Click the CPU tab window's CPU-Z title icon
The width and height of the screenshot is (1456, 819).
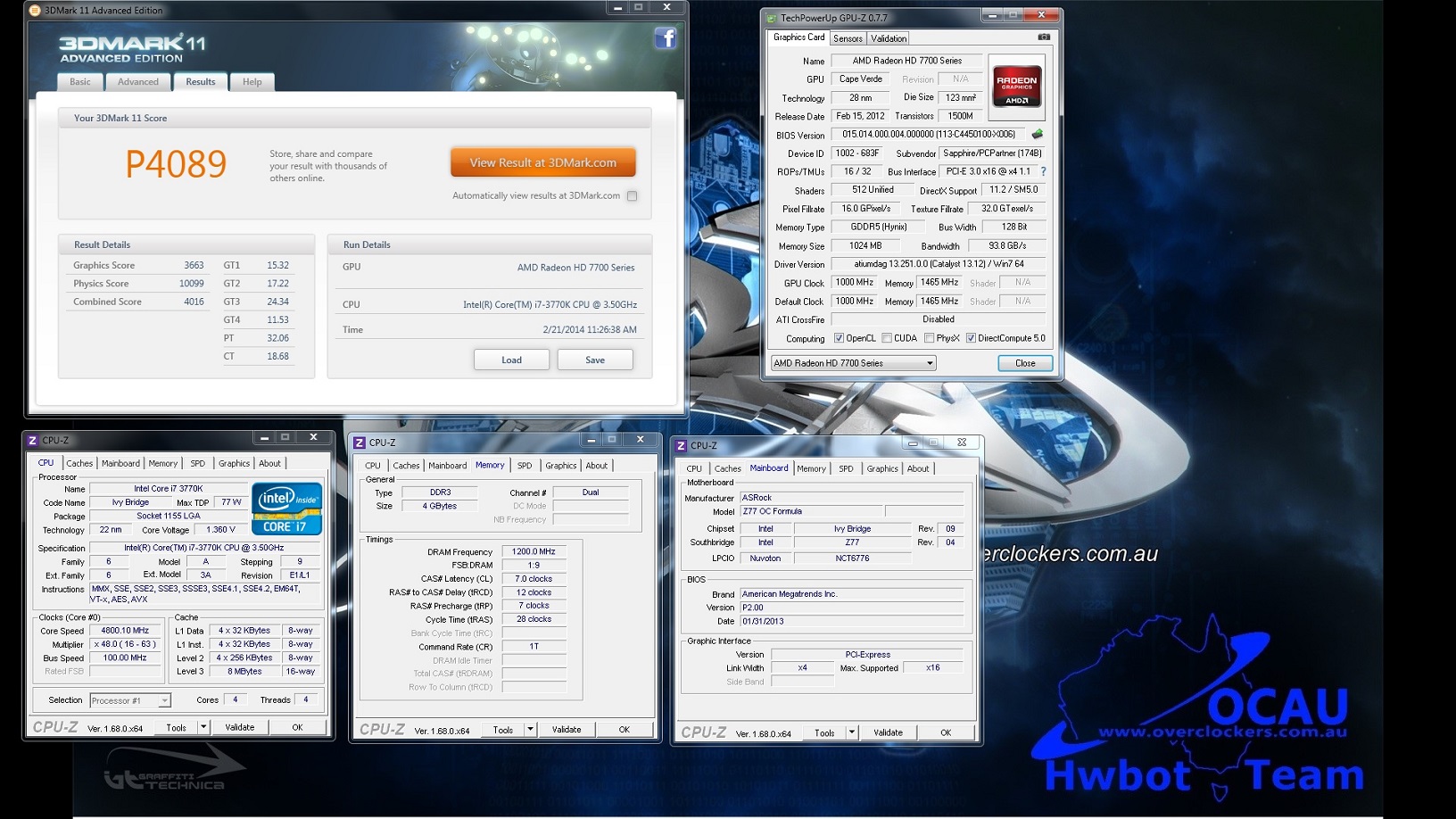click(32, 440)
